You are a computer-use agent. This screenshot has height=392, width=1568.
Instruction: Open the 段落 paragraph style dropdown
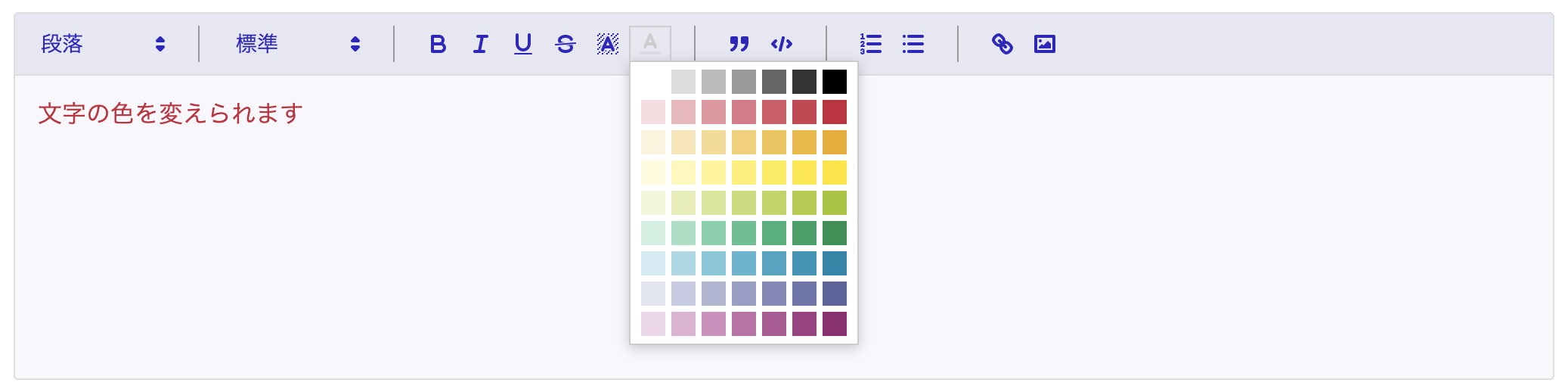click(103, 44)
